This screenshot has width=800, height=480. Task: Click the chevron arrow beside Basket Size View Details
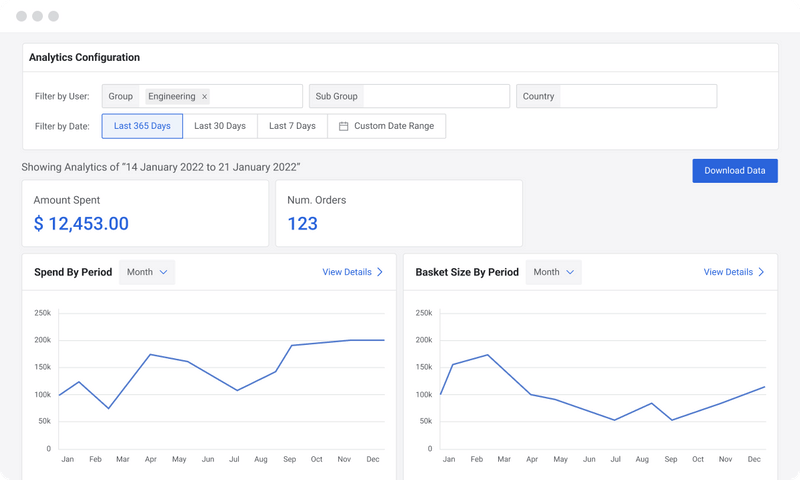tap(761, 272)
